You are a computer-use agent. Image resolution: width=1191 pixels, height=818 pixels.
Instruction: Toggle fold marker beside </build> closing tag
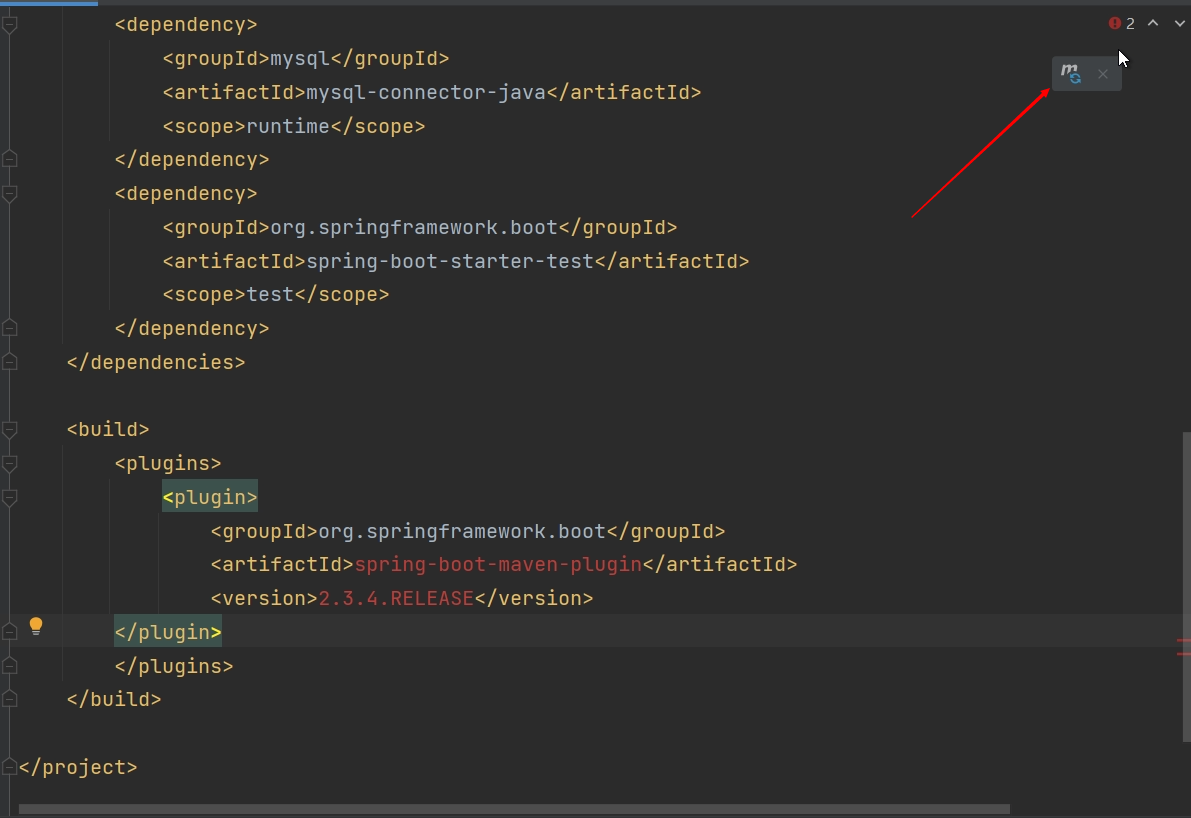pyautogui.click(x=10, y=700)
